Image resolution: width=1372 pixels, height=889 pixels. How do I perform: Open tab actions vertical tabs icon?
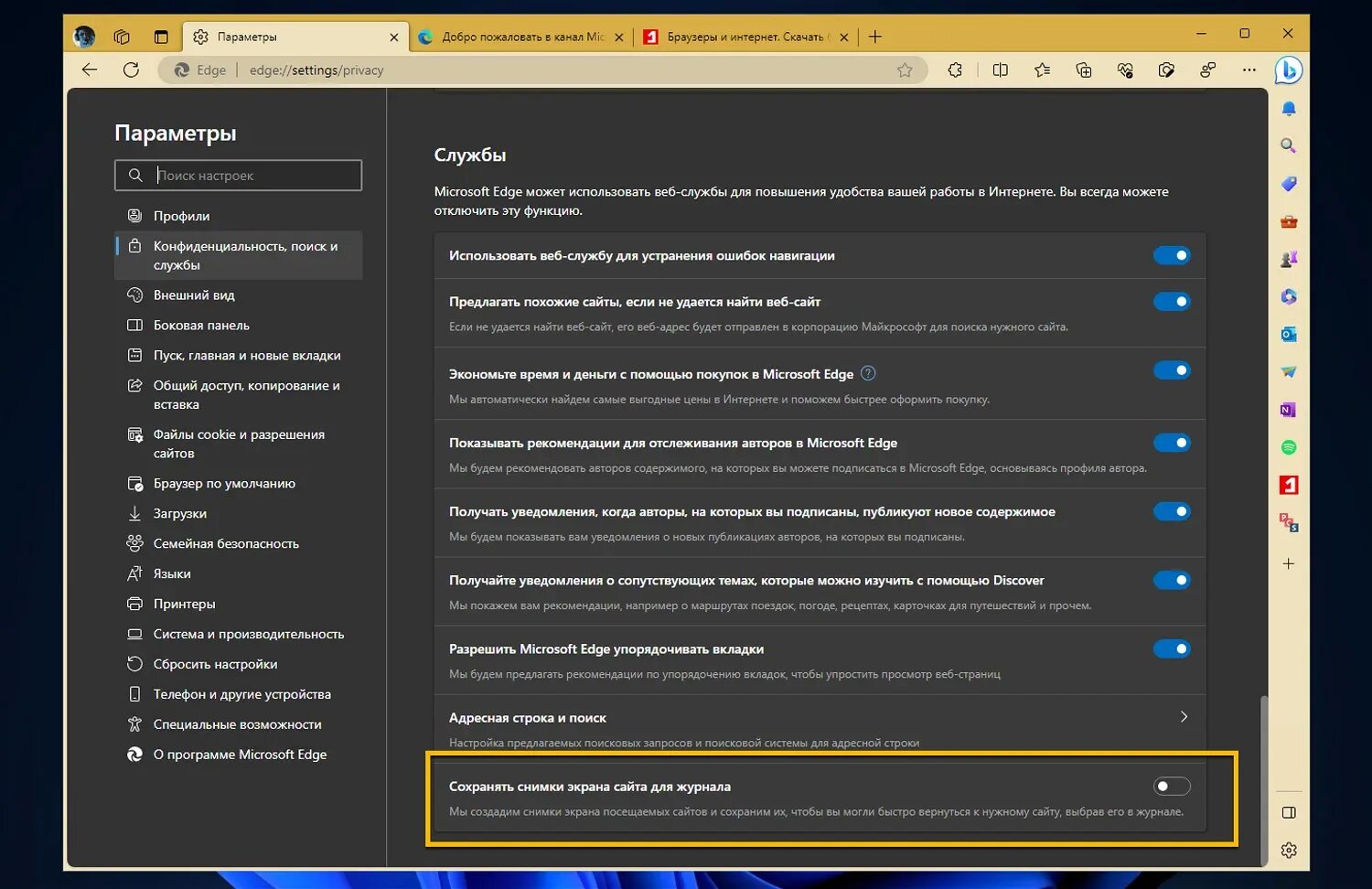tap(161, 37)
